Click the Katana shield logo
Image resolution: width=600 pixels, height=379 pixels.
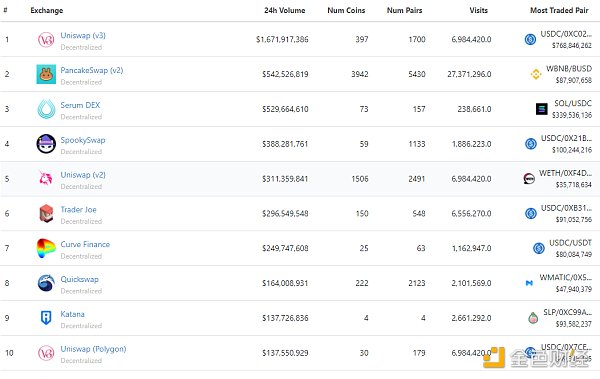coord(46,318)
